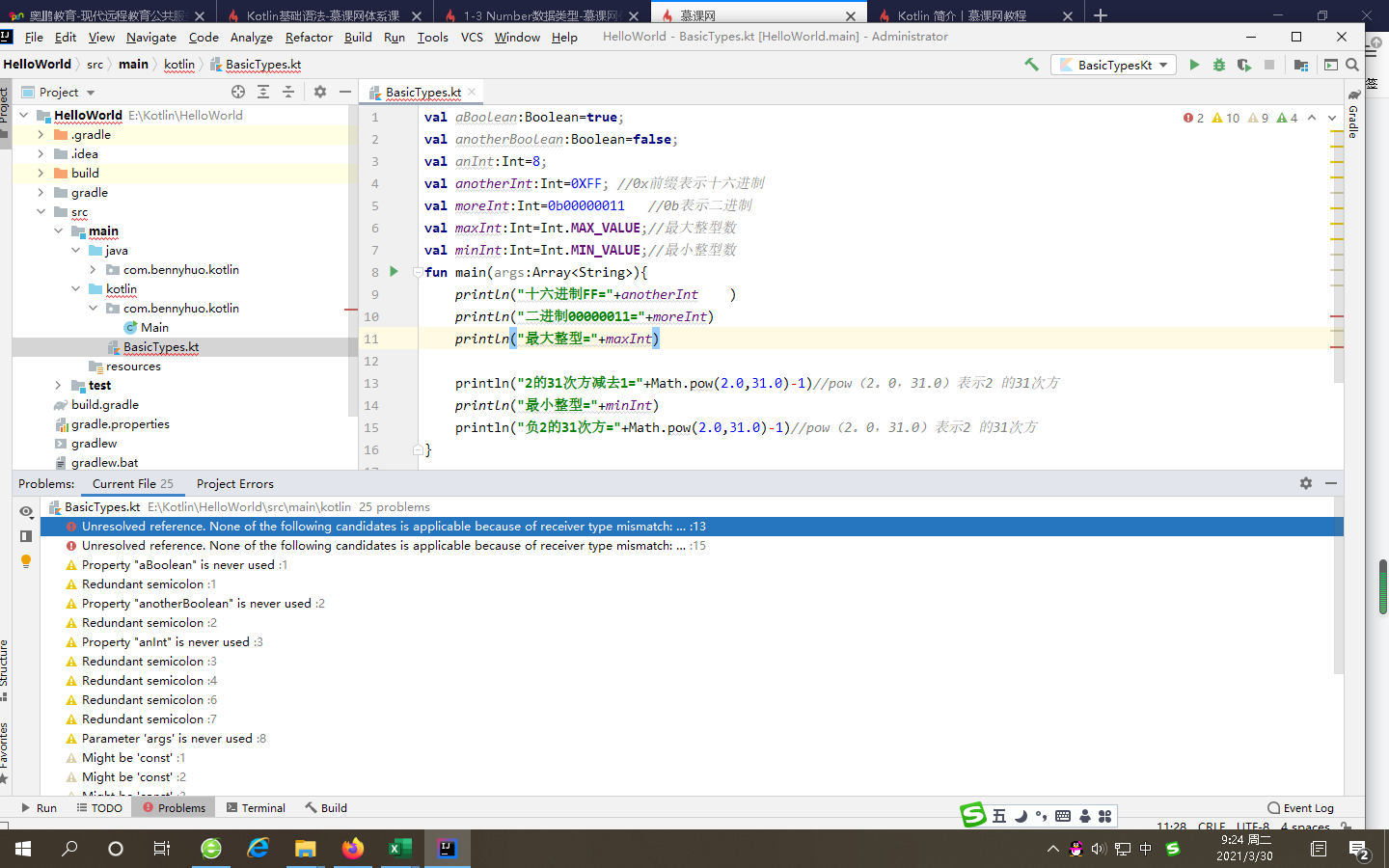Open Run Anything from the toolbar icon

point(1331,65)
